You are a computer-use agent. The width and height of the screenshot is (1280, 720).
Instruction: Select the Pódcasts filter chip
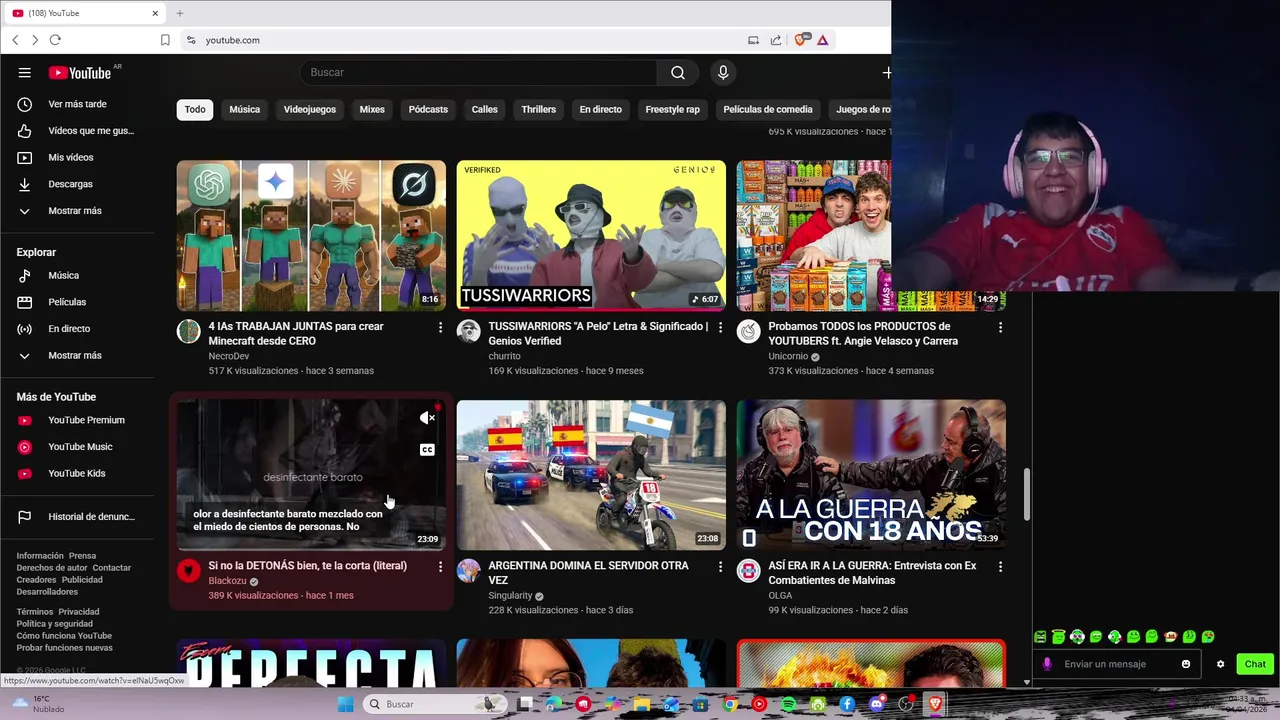[428, 109]
